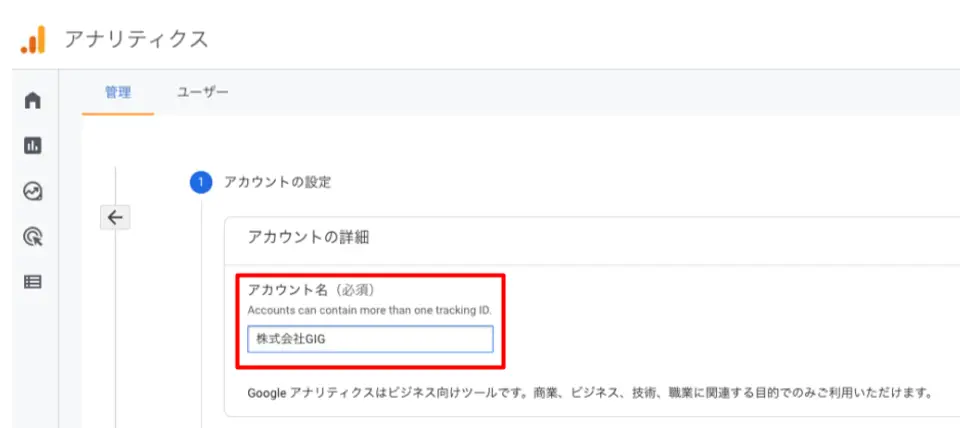Click the アカウント名（必須） label

pos(310,290)
